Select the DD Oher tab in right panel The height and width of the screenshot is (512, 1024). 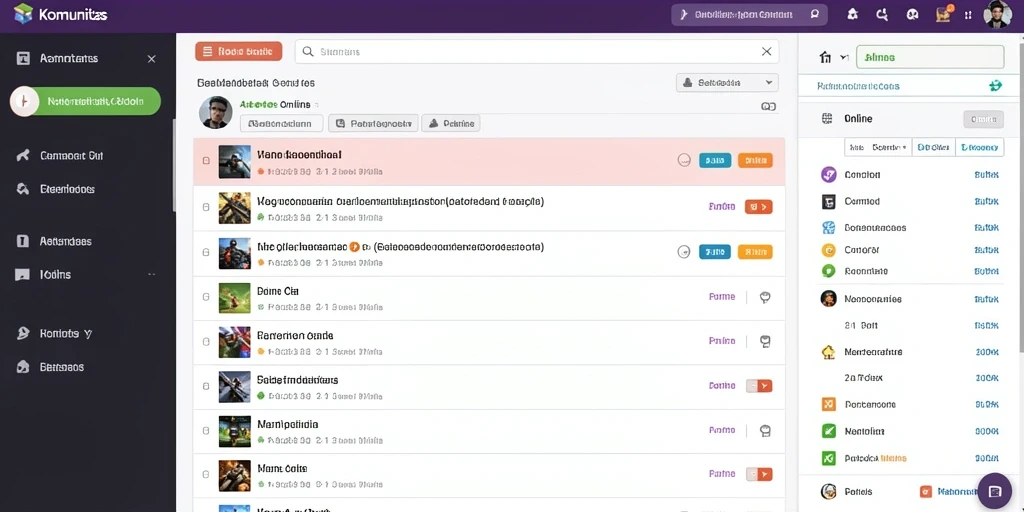coord(933,148)
